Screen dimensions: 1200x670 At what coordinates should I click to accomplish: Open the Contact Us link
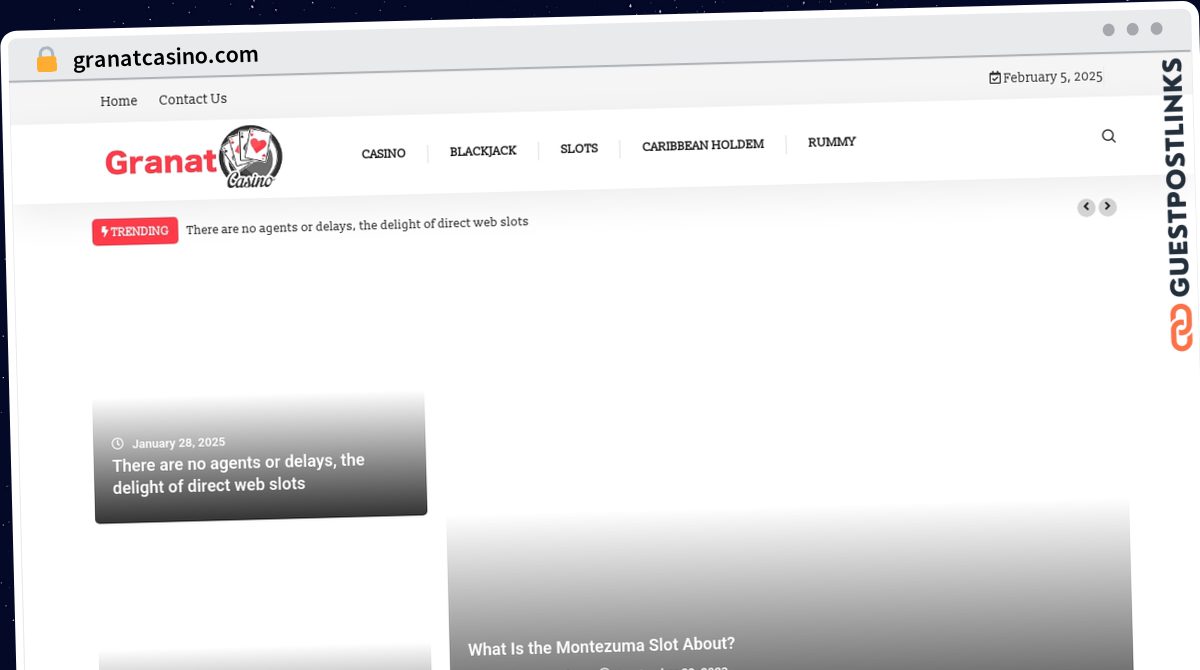pyautogui.click(x=193, y=99)
